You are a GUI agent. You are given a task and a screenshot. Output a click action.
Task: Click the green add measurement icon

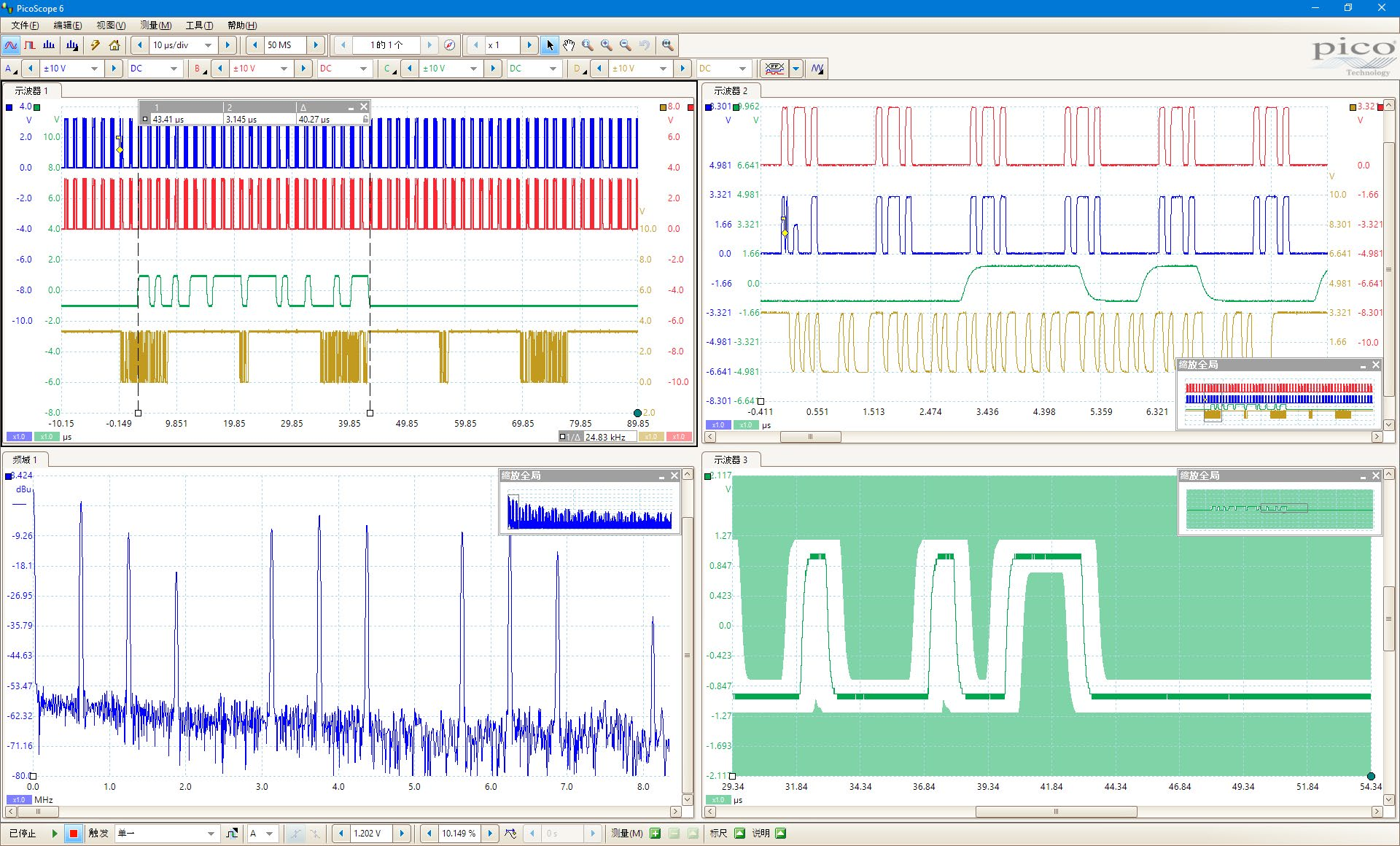point(655,834)
